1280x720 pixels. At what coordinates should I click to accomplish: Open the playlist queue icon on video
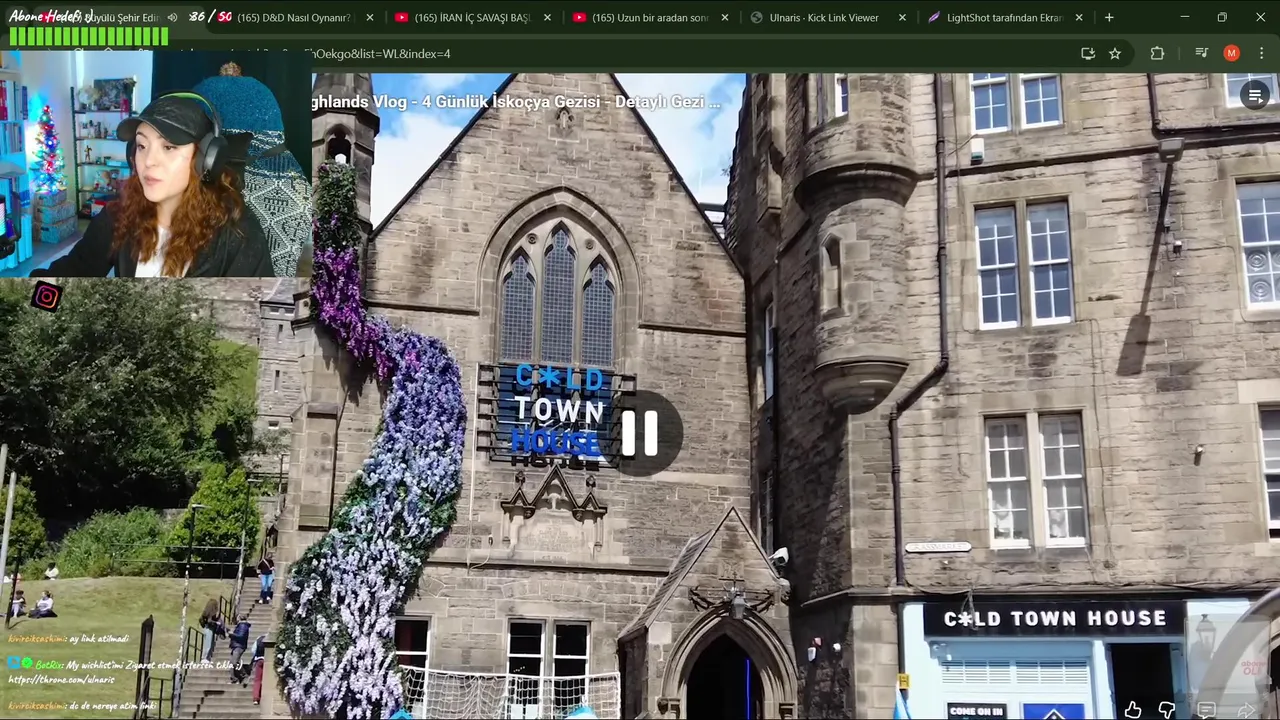pos(1255,95)
